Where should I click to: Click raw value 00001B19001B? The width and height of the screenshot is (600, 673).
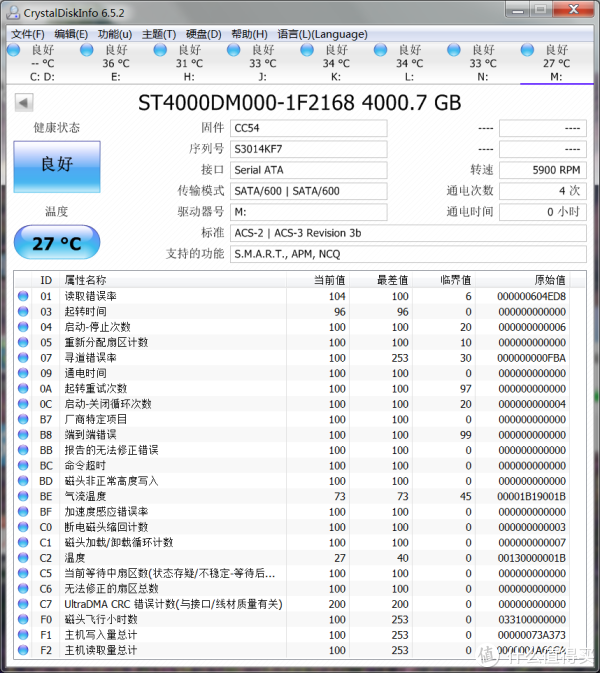point(531,496)
